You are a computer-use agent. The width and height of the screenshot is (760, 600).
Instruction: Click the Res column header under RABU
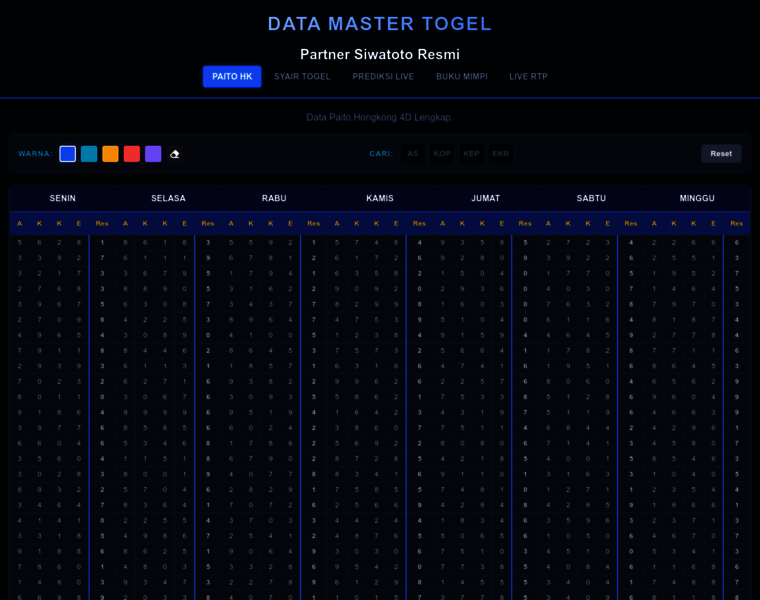pos(314,223)
